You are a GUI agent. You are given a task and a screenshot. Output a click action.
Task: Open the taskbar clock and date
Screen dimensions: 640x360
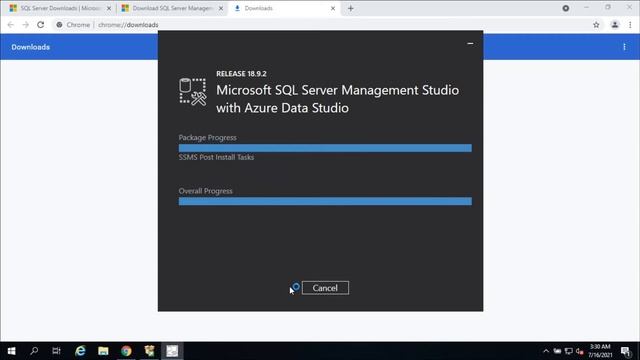point(600,351)
